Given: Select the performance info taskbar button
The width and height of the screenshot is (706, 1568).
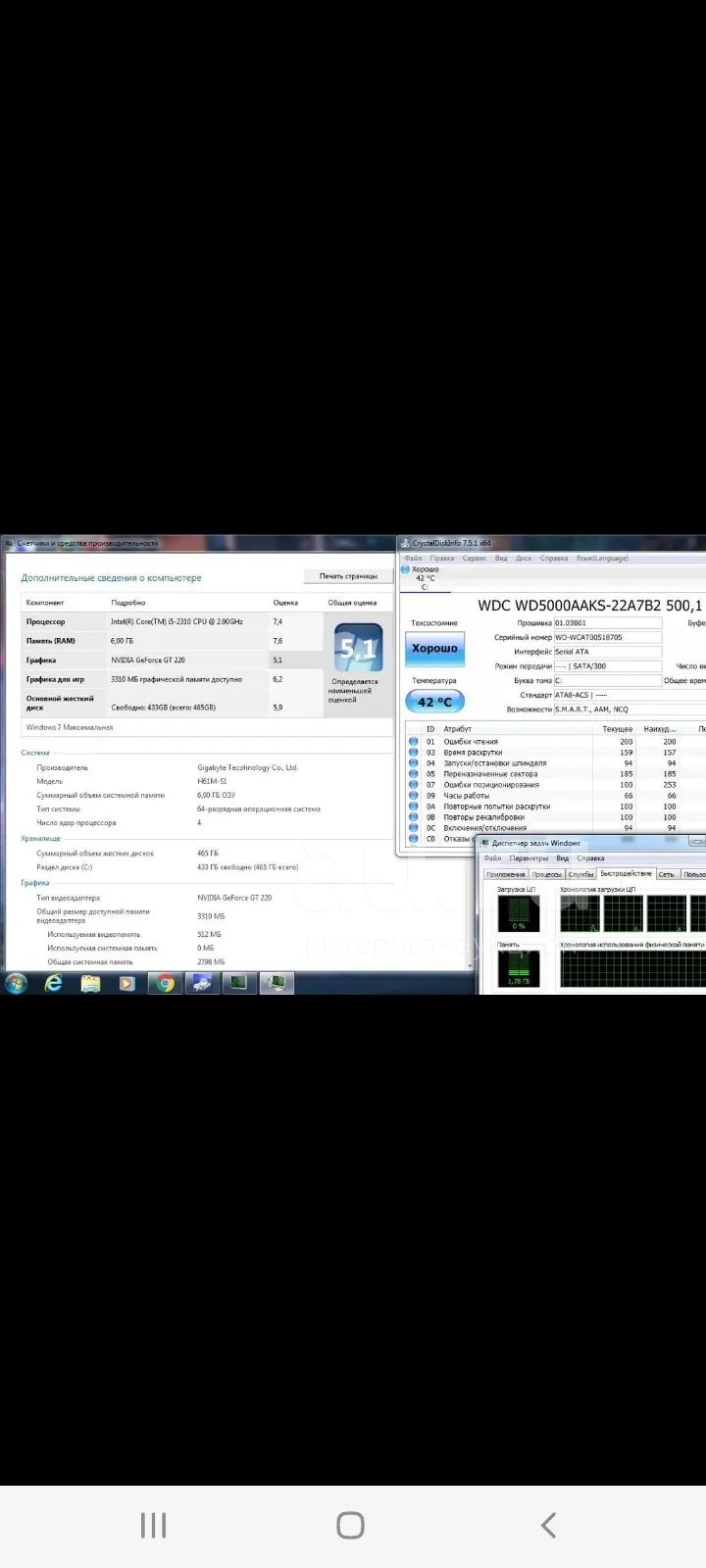Looking at the screenshot, I should pos(277,983).
